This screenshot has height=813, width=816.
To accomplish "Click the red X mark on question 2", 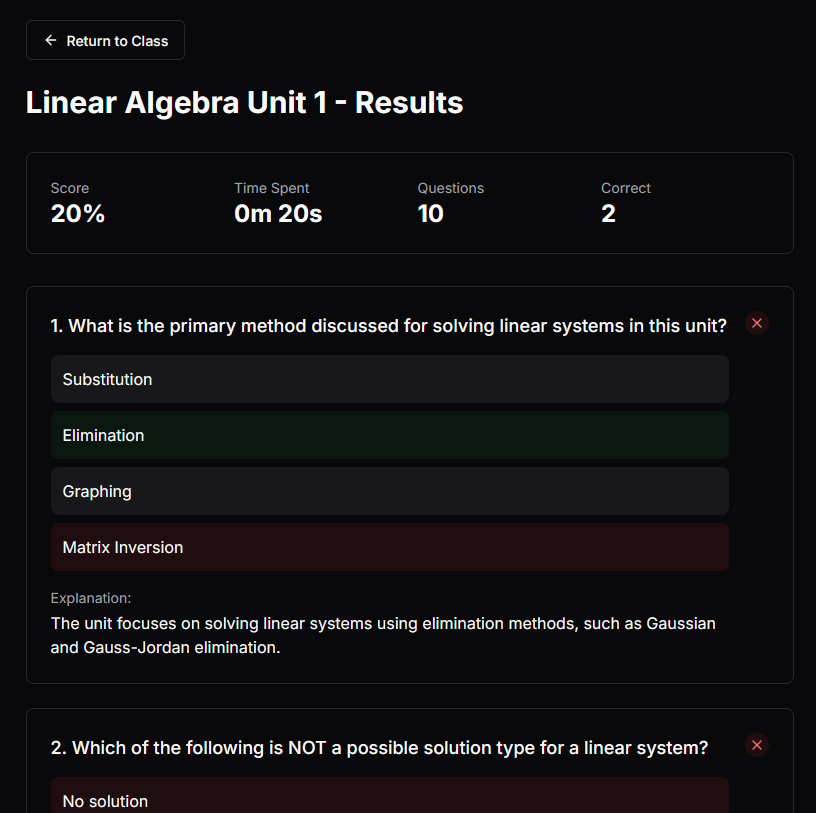I will click(757, 745).
